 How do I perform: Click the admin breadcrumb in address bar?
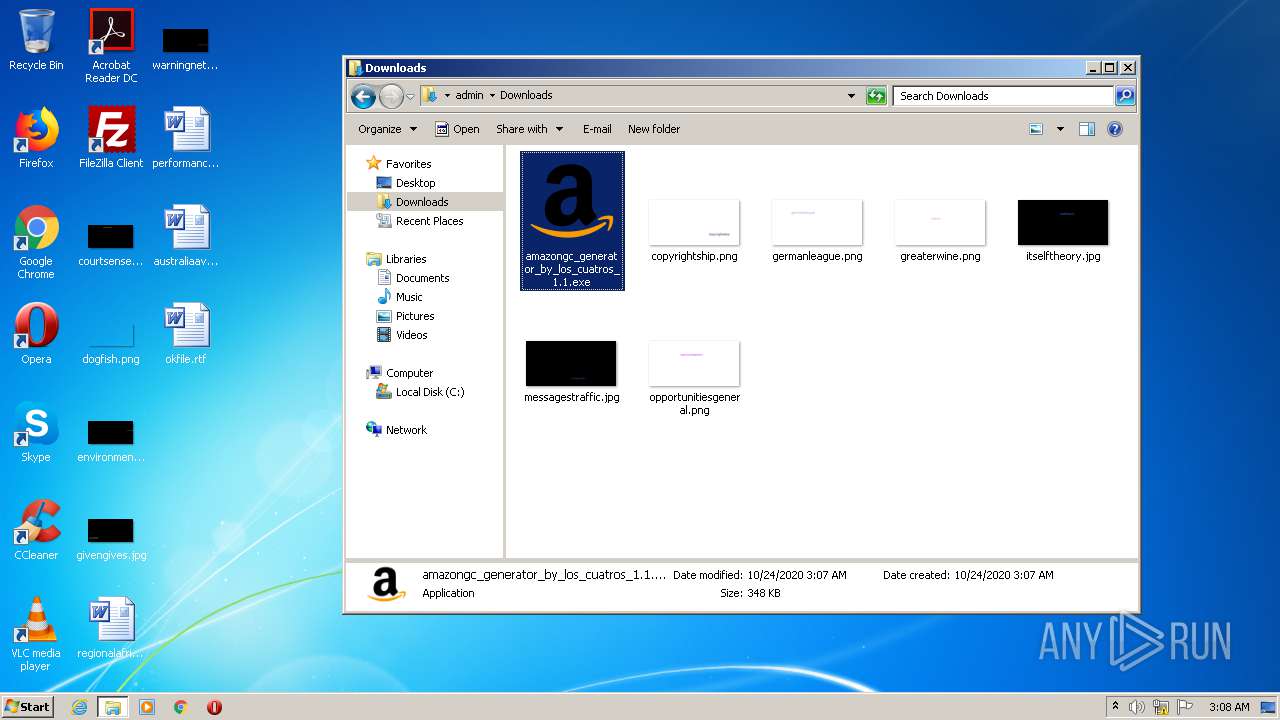click(469, 96)
